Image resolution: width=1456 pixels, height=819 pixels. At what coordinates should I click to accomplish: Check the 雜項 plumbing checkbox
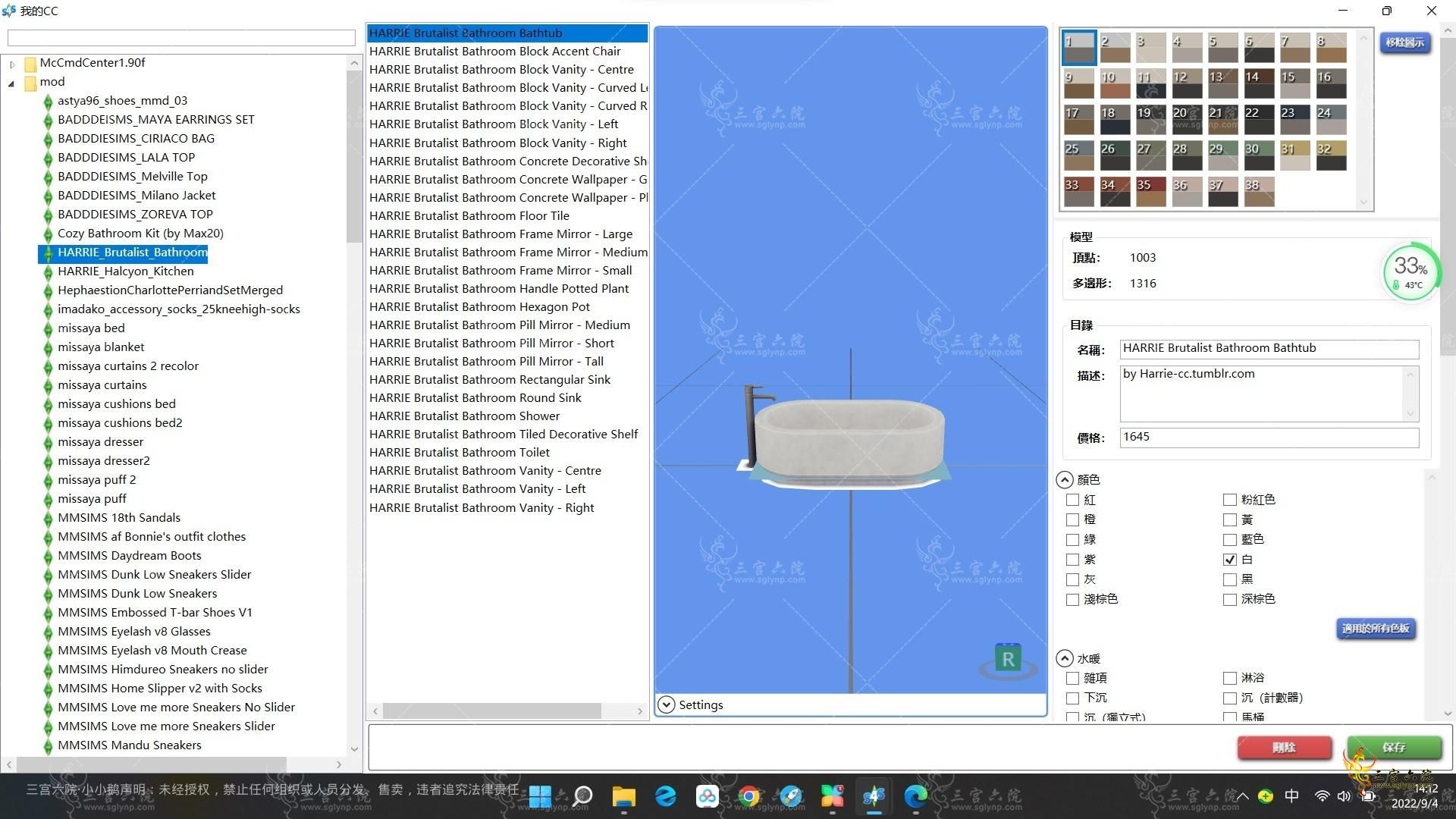1072,678
